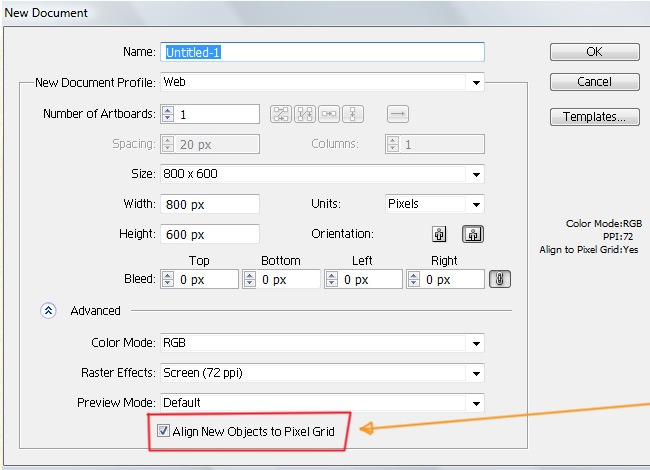Choose Portrait orientation icon

(438, 234)
